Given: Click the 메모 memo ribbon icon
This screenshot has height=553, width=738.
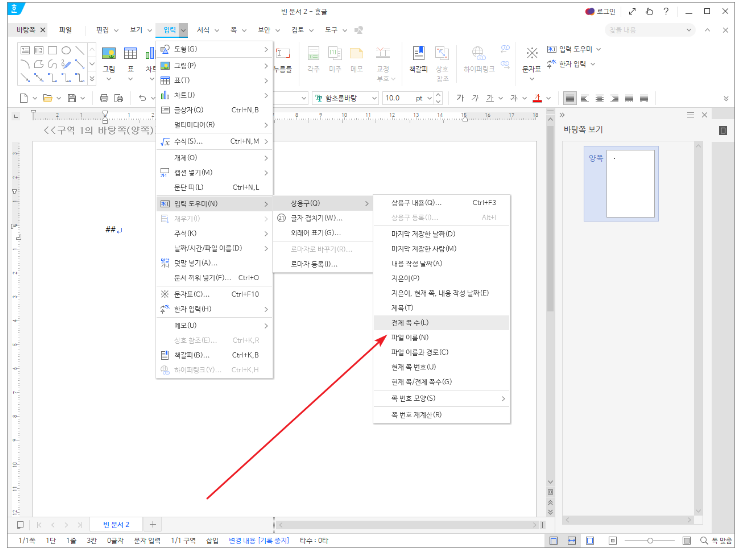Looking at the screenshot, I should click(x=356, y=53).
